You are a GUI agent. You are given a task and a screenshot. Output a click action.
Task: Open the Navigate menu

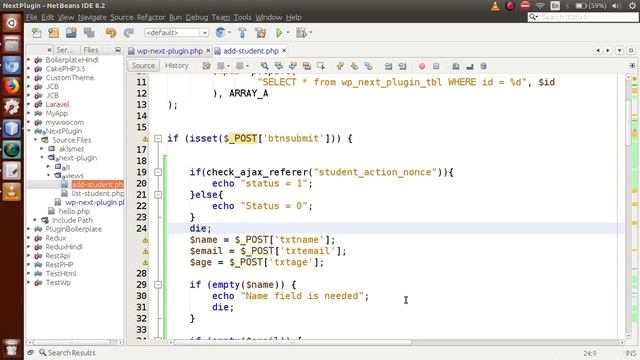(x=92, y=17)
